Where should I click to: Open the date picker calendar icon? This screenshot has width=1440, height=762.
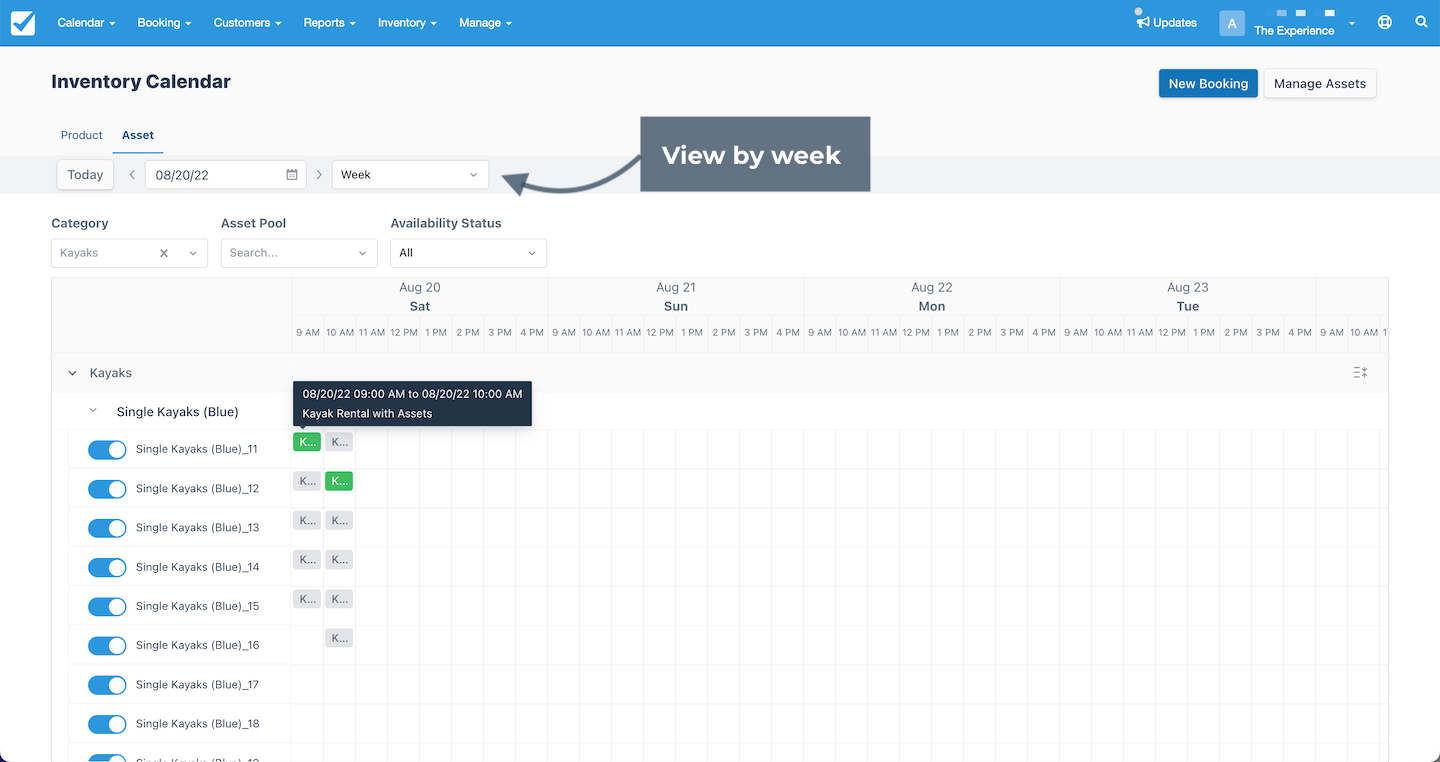(292, 174)
